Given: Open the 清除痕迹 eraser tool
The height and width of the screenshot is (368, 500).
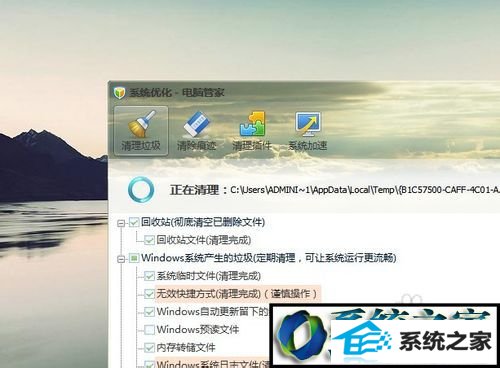Looking at the screenshot, I should click(197, 131).
